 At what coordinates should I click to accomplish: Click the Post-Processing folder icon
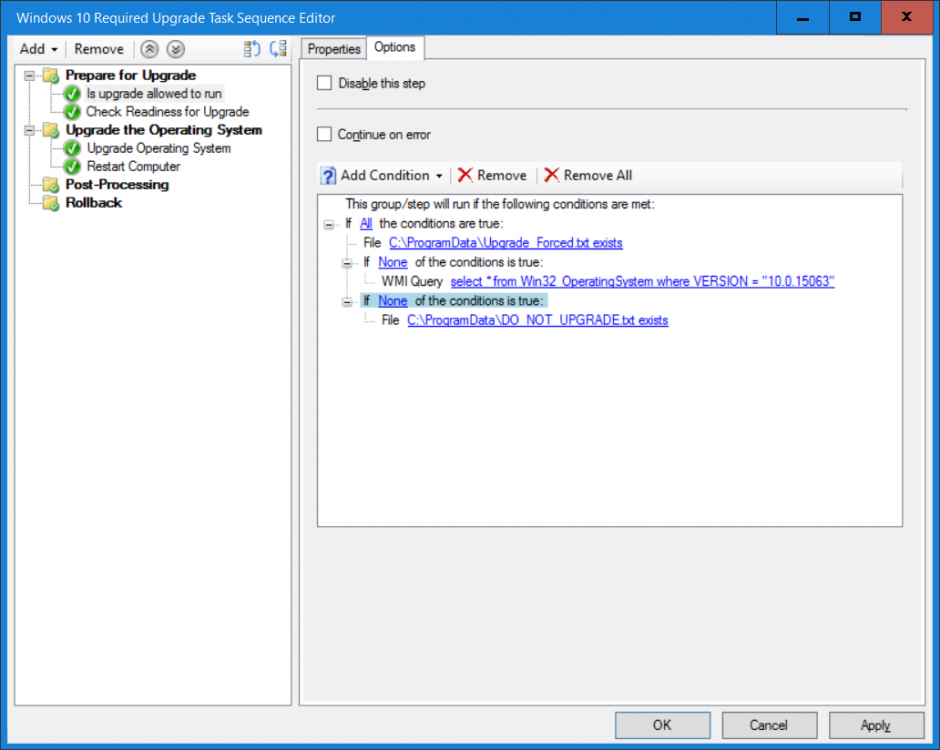(x=51, y=185)
